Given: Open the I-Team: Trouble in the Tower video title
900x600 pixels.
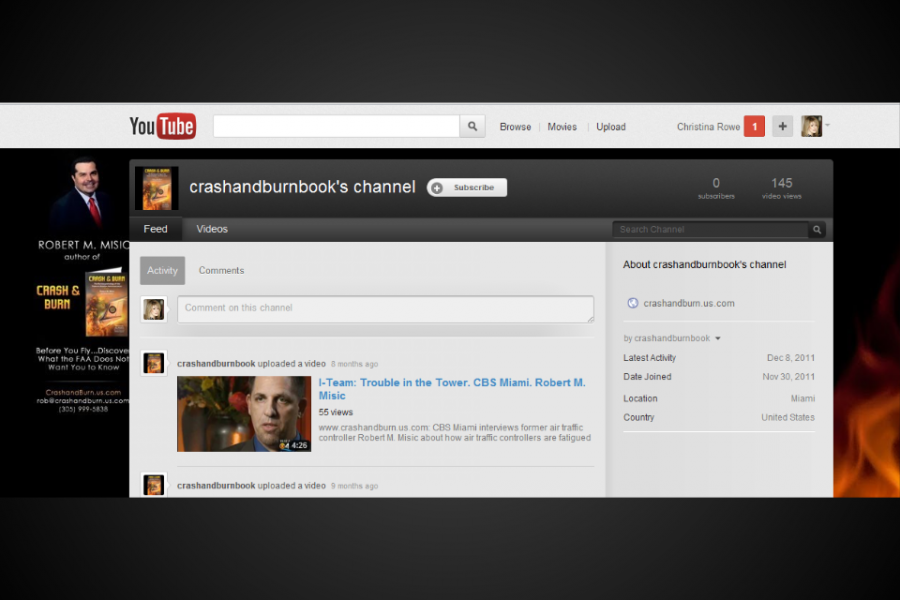Looking at the screenshot, I should coord(452,389).
